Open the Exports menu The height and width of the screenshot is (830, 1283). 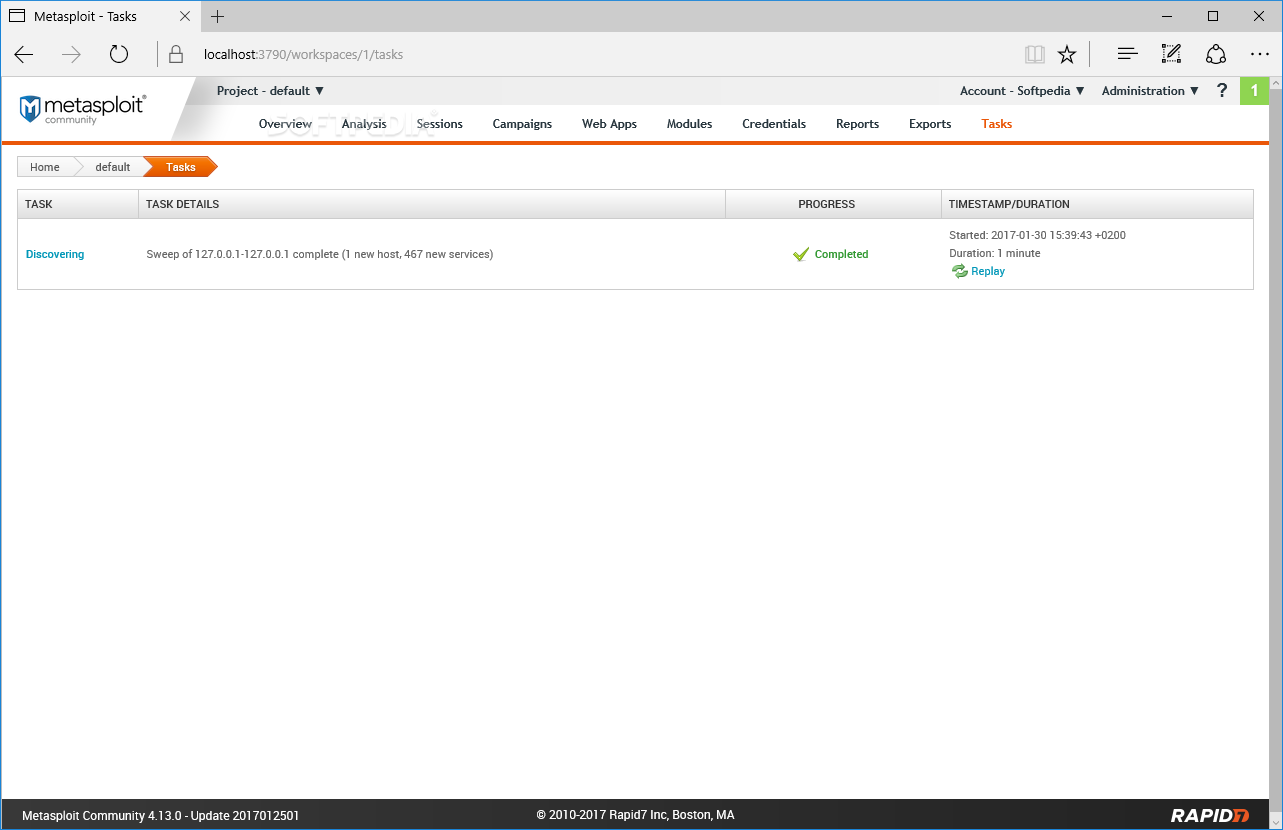(x=930, y=124)
